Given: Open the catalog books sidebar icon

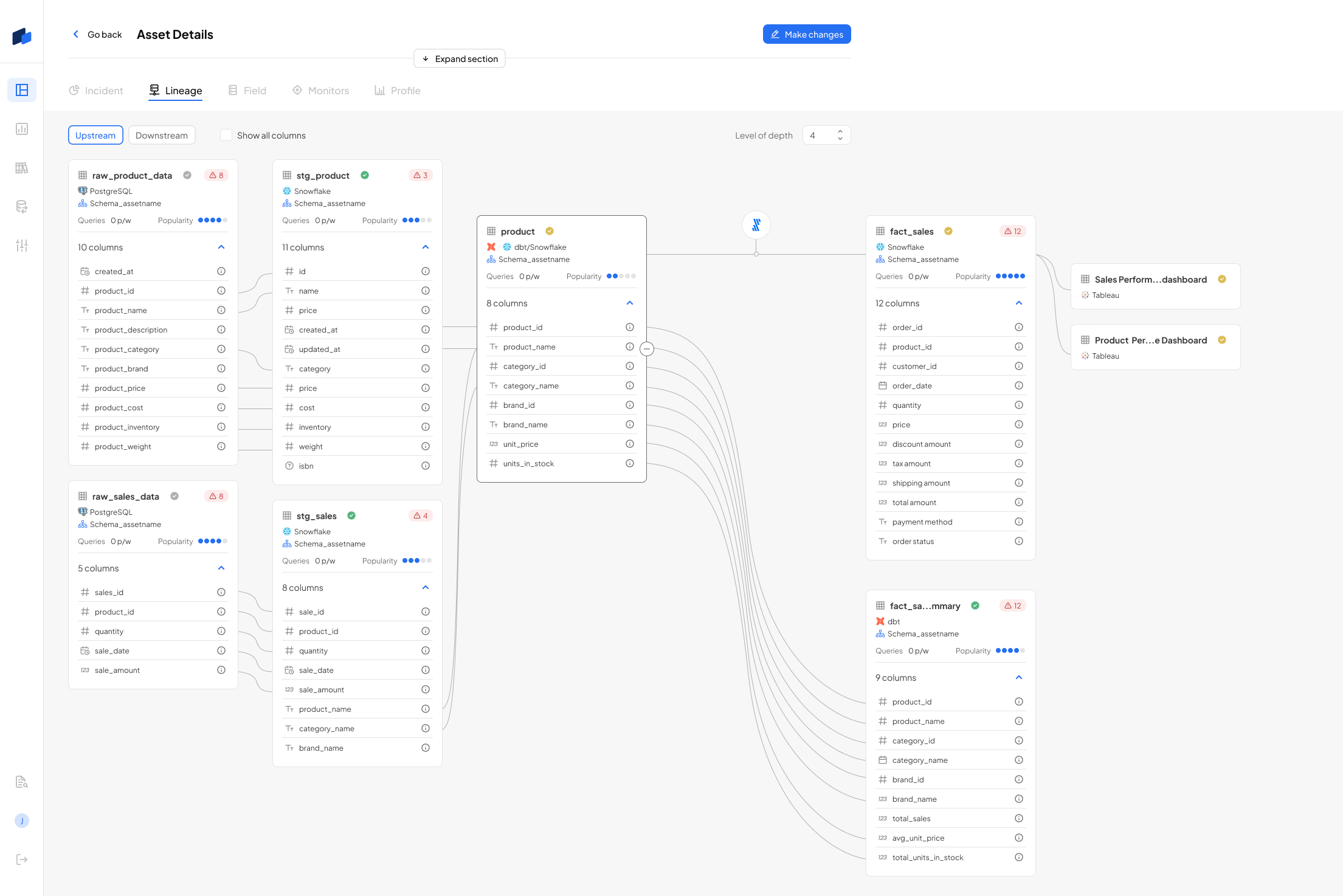Looking at the screenshot, I should point(22,168).
